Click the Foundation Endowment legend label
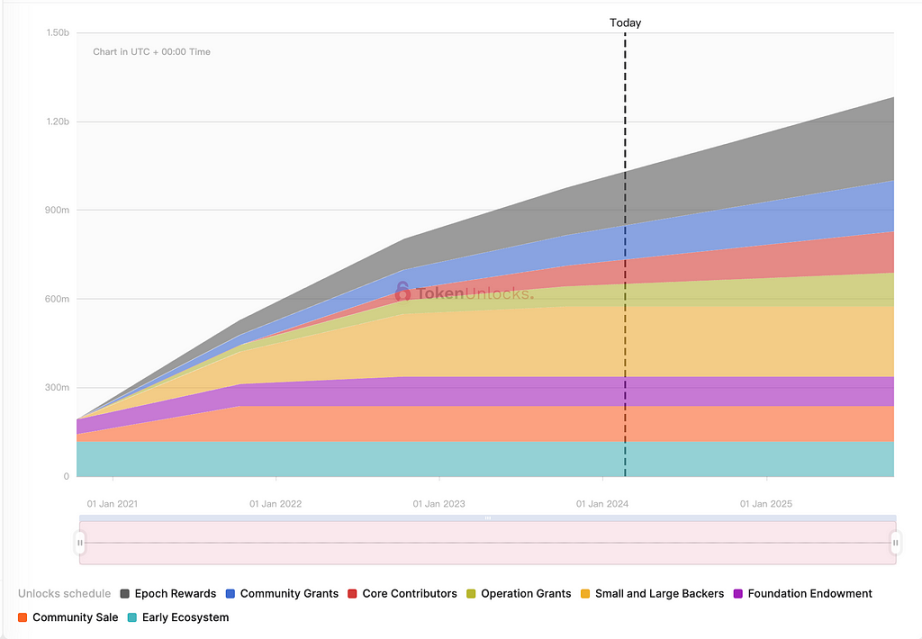 click(810, 594)
